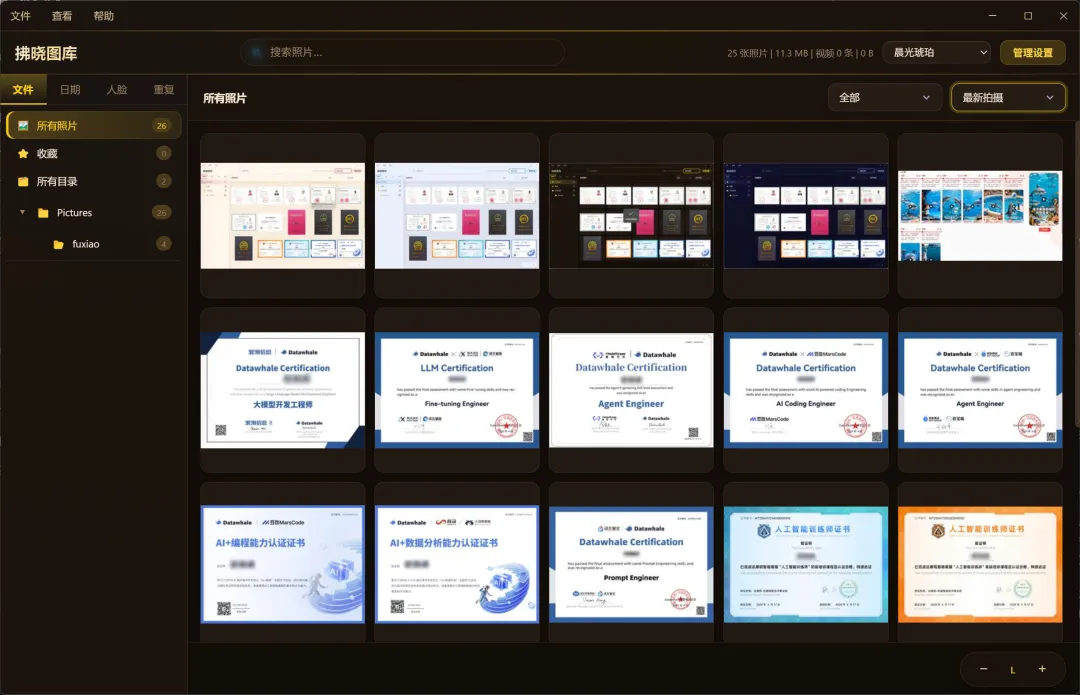Select the fuxiao folder label
The width and height of the screenshot is (1080, 695).
pos(85,244)
